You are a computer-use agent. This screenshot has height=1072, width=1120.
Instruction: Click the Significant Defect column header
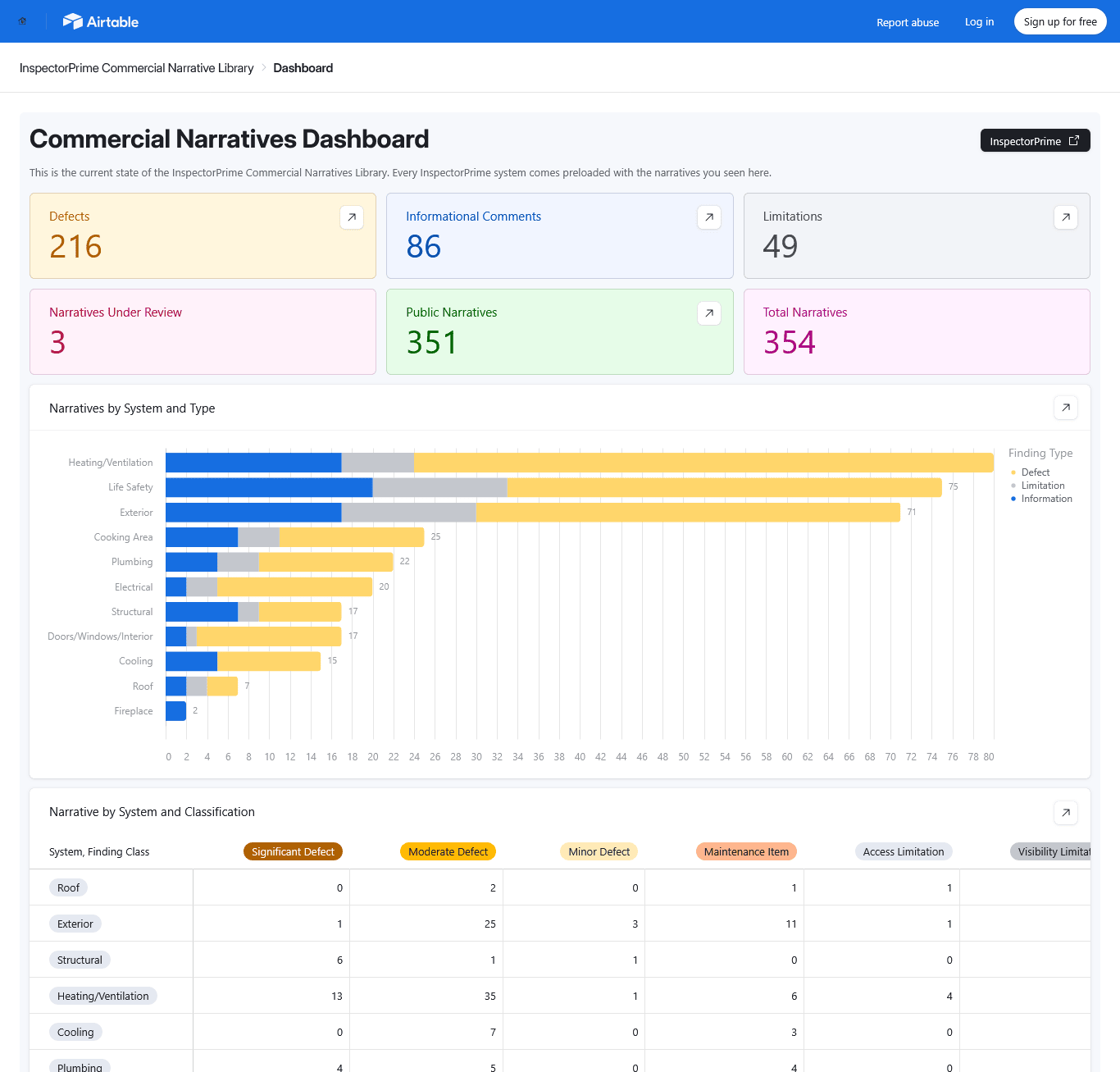click(293, 852)
